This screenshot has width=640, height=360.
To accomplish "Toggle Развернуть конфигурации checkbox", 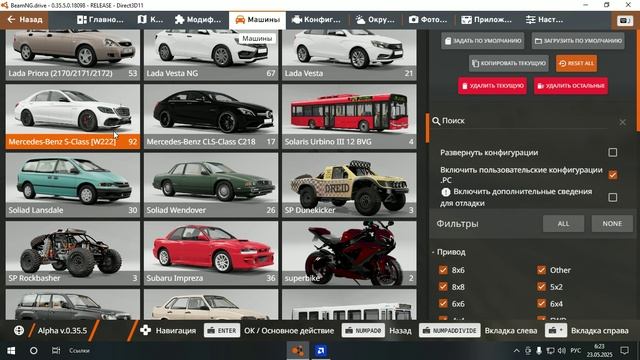I will (x=612, y=152).
